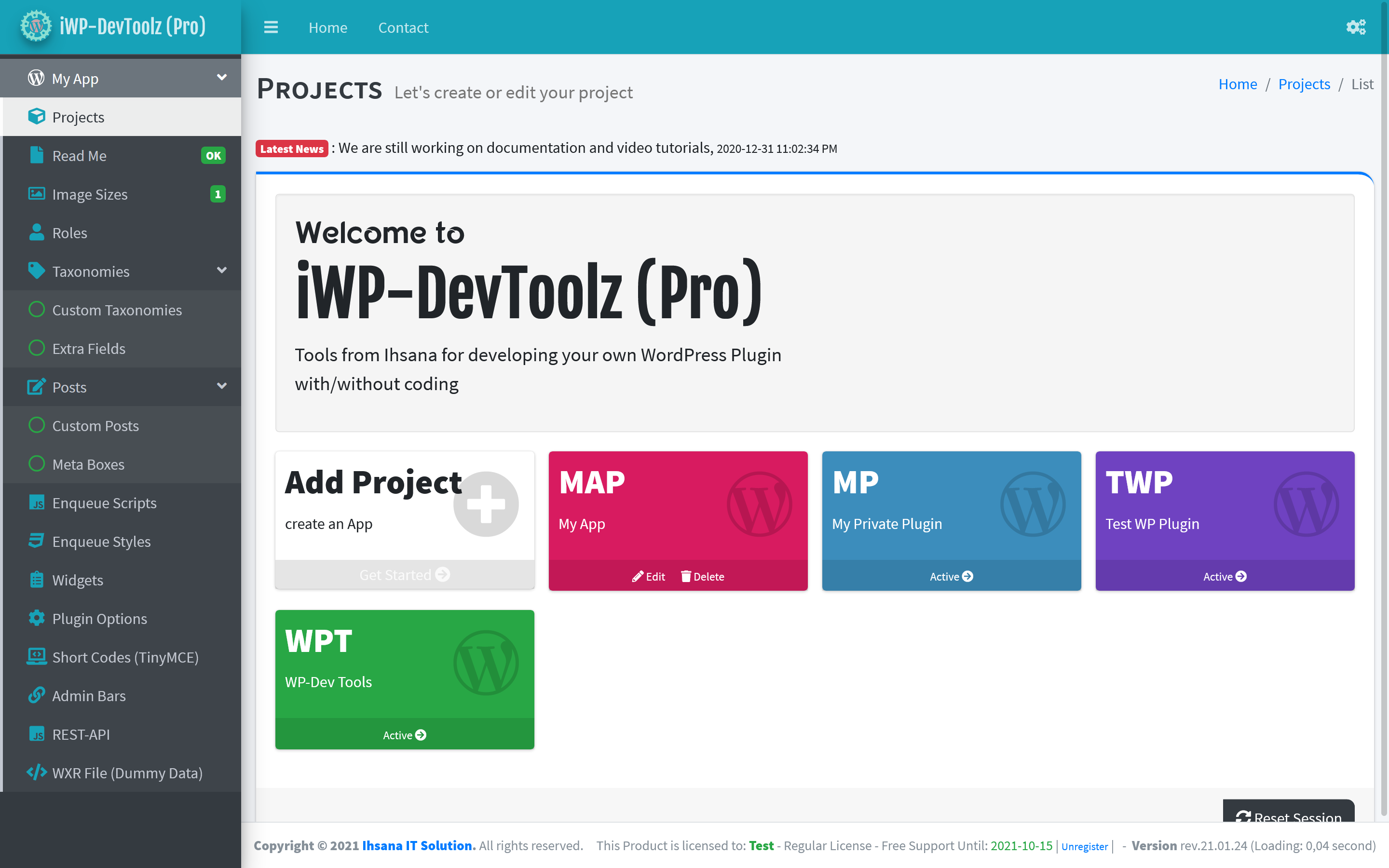Image resolution: width=1389 pixels, height=868 pixels.
Task: Open the settings gears icon in the top bar
Action: tap(1356, 27)
